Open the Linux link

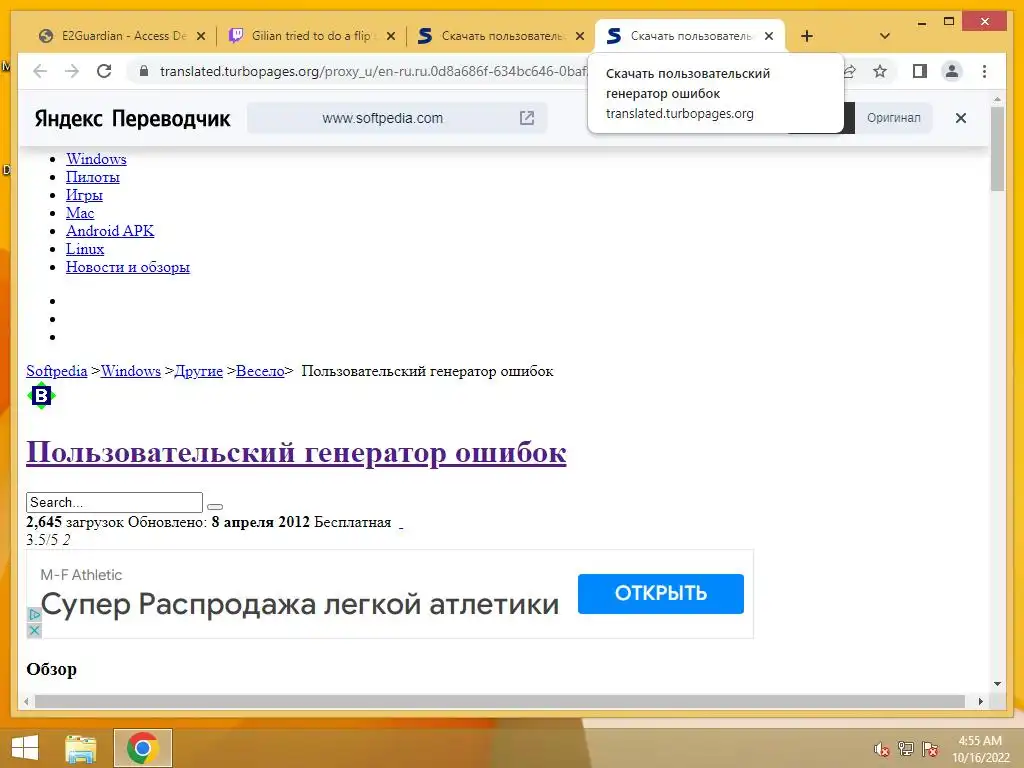point(85,249)
